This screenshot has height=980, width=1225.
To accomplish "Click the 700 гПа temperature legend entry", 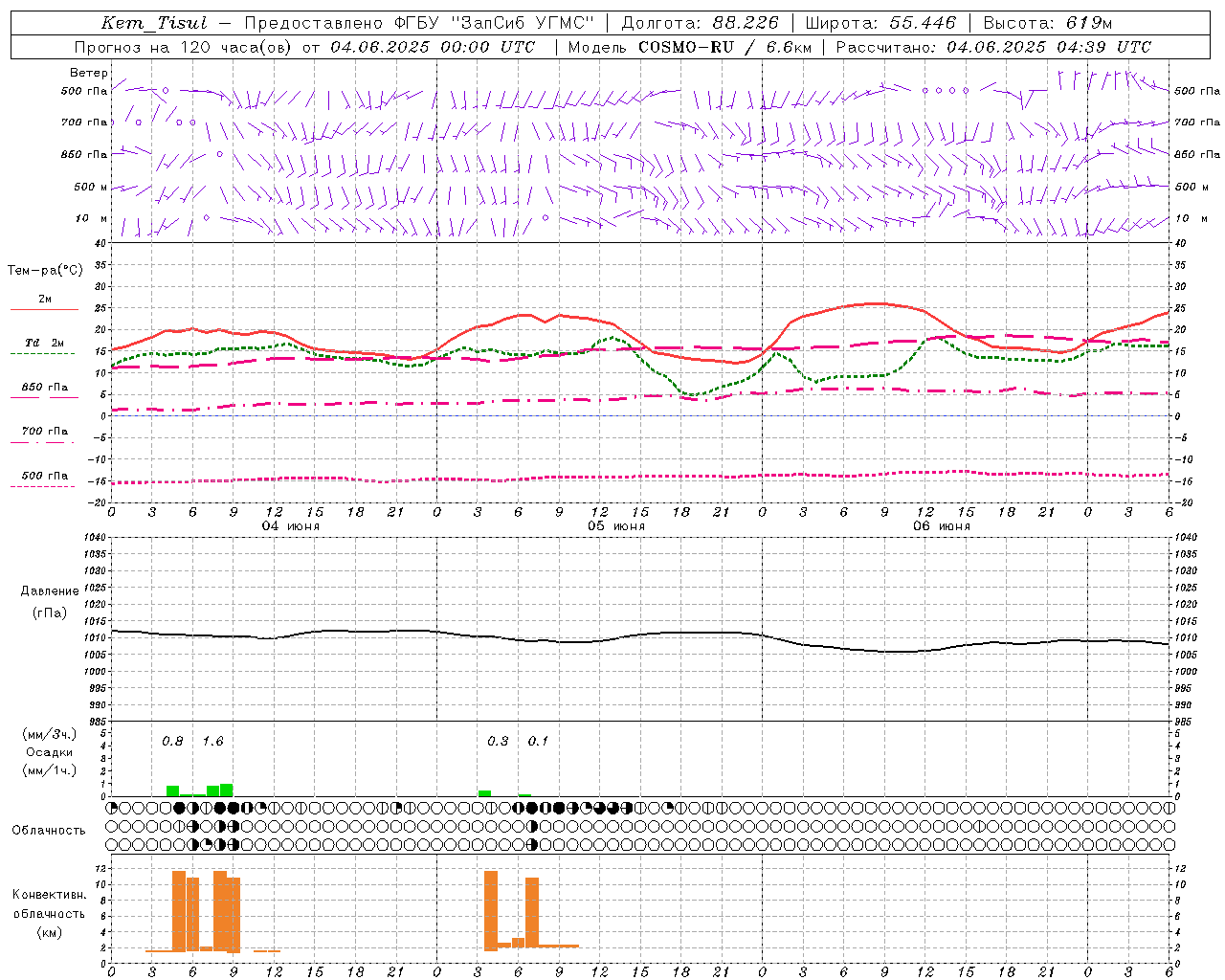I will tap(45, 432).
